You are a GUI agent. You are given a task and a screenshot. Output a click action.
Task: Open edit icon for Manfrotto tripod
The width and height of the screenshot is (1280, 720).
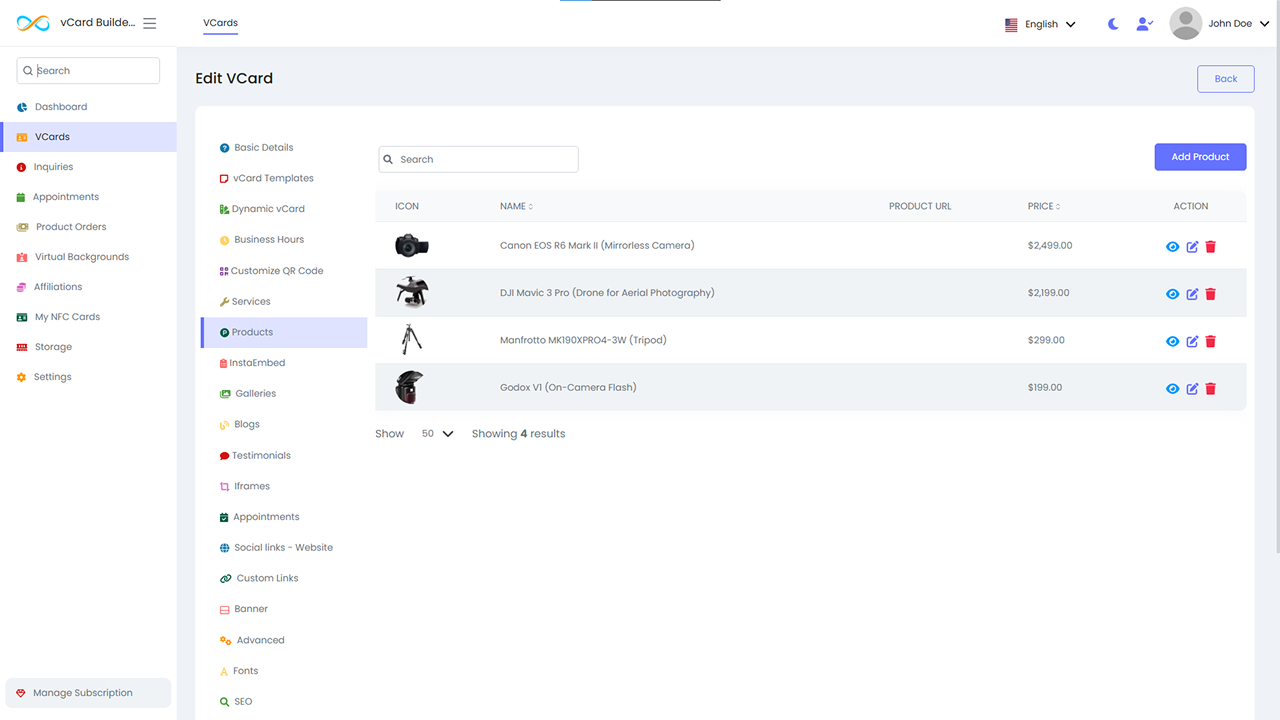1192,341
